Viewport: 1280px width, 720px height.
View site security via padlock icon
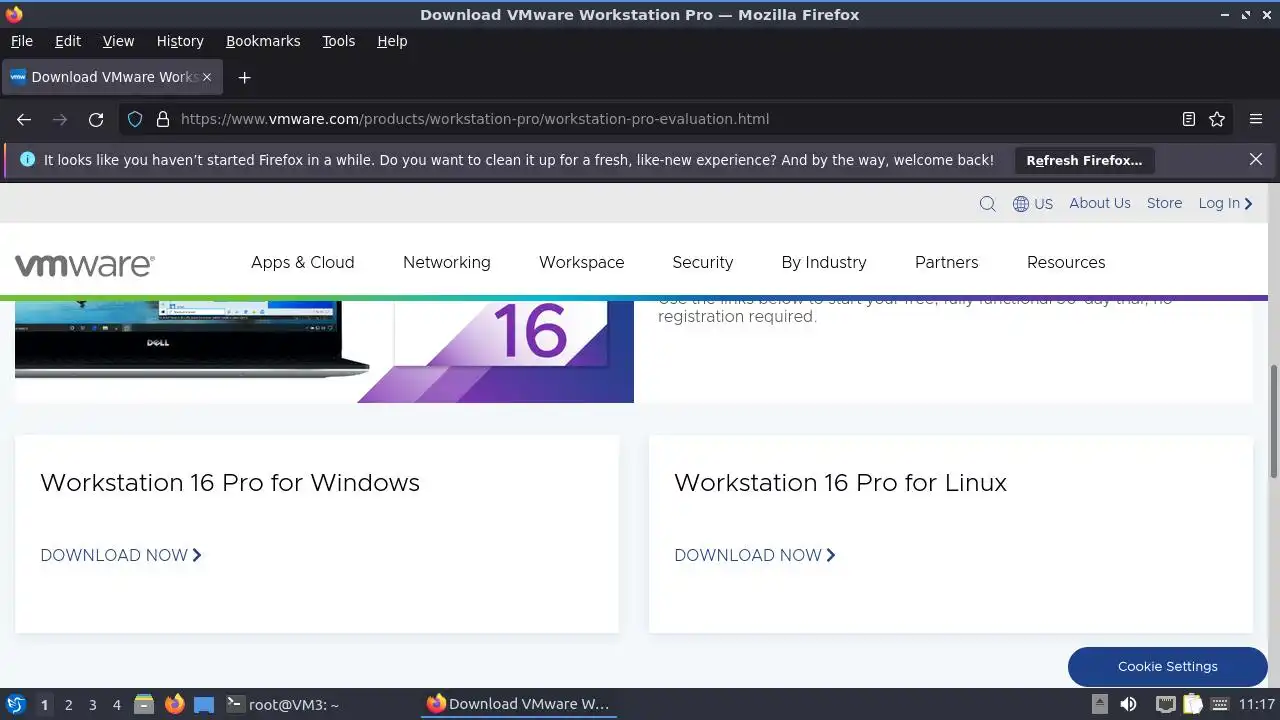pos(163,119)
